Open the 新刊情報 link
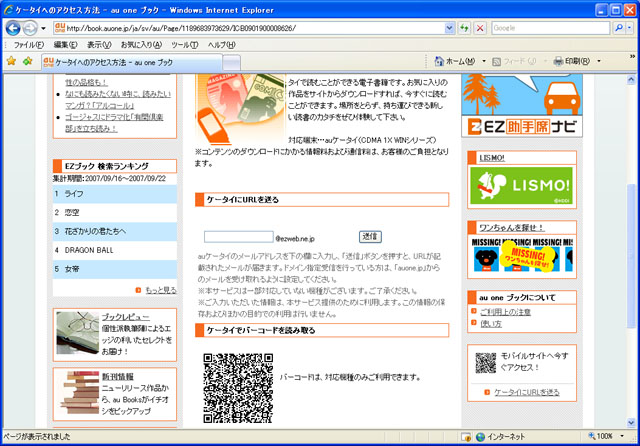 click(118, 377)
